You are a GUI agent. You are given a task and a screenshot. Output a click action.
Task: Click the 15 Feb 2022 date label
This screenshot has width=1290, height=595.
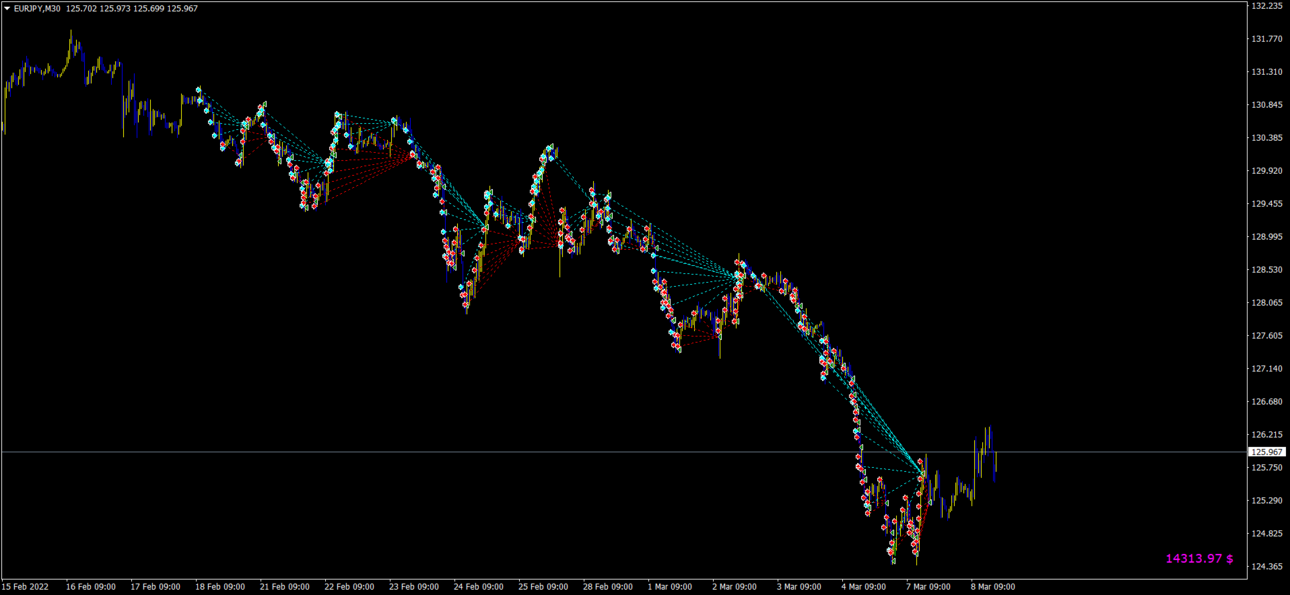25,587
